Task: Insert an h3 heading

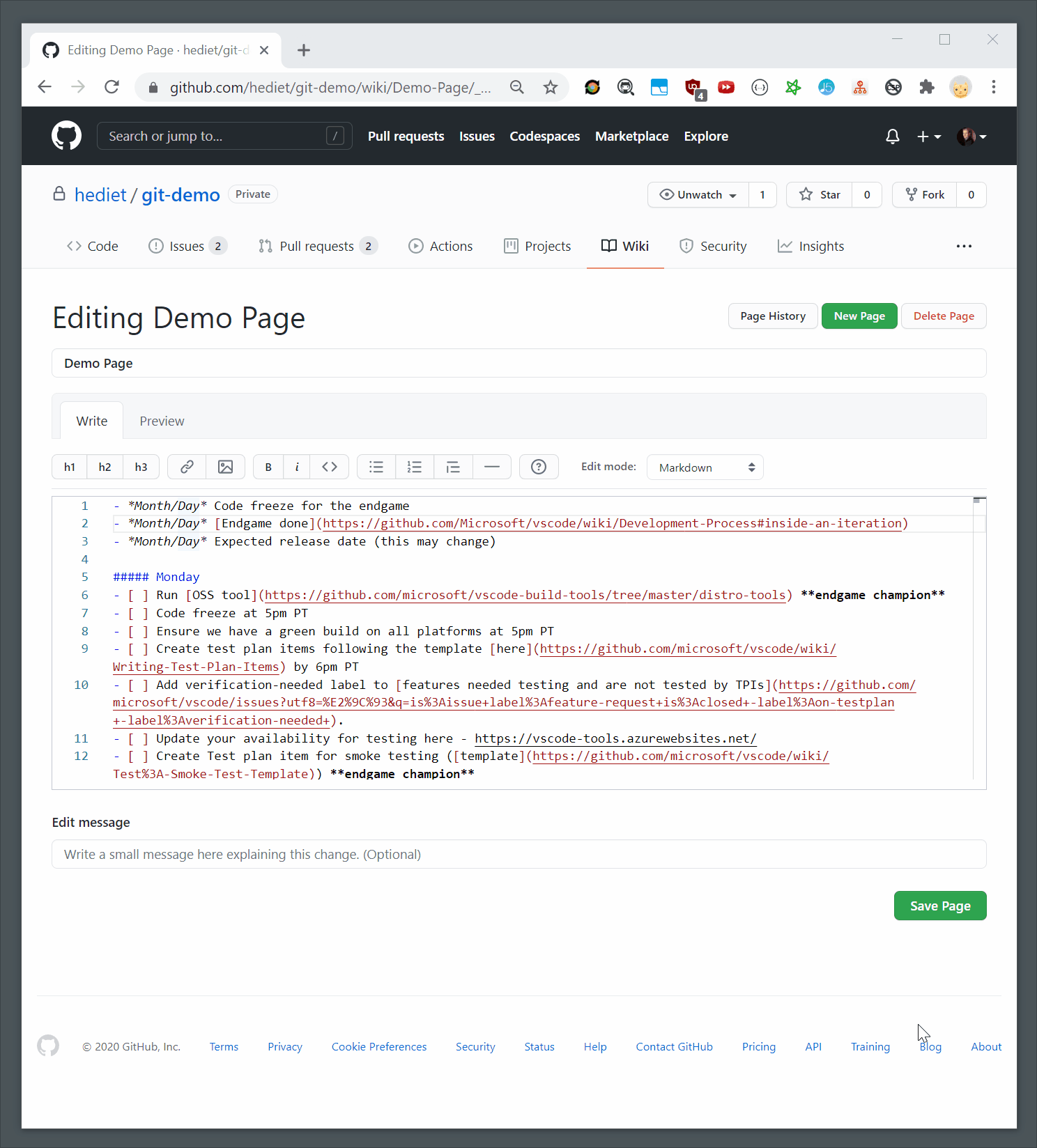Action: coord(141,467)
